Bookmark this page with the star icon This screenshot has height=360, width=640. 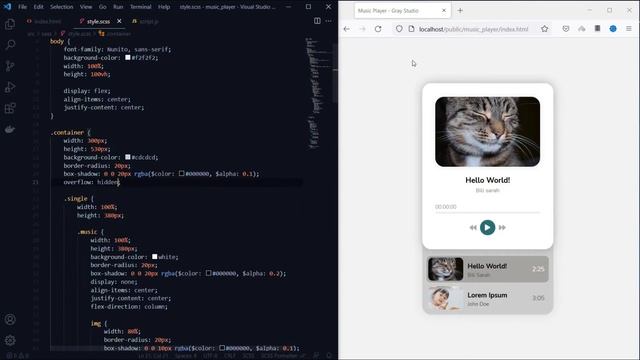click(544, 29)
